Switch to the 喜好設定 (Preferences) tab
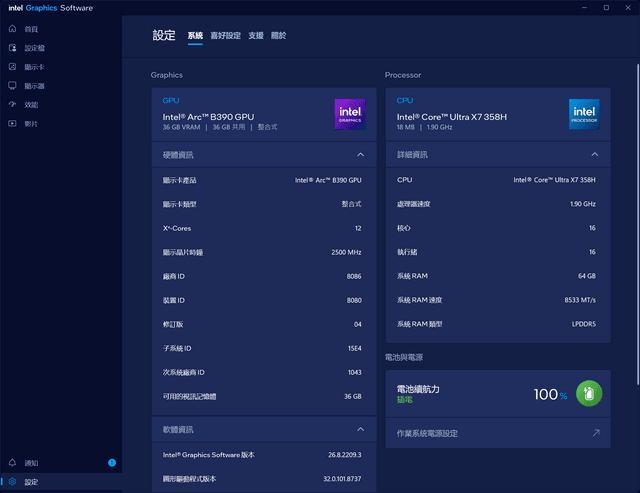The height and width of the screenshot is (493, 640). tap(225, 36)
